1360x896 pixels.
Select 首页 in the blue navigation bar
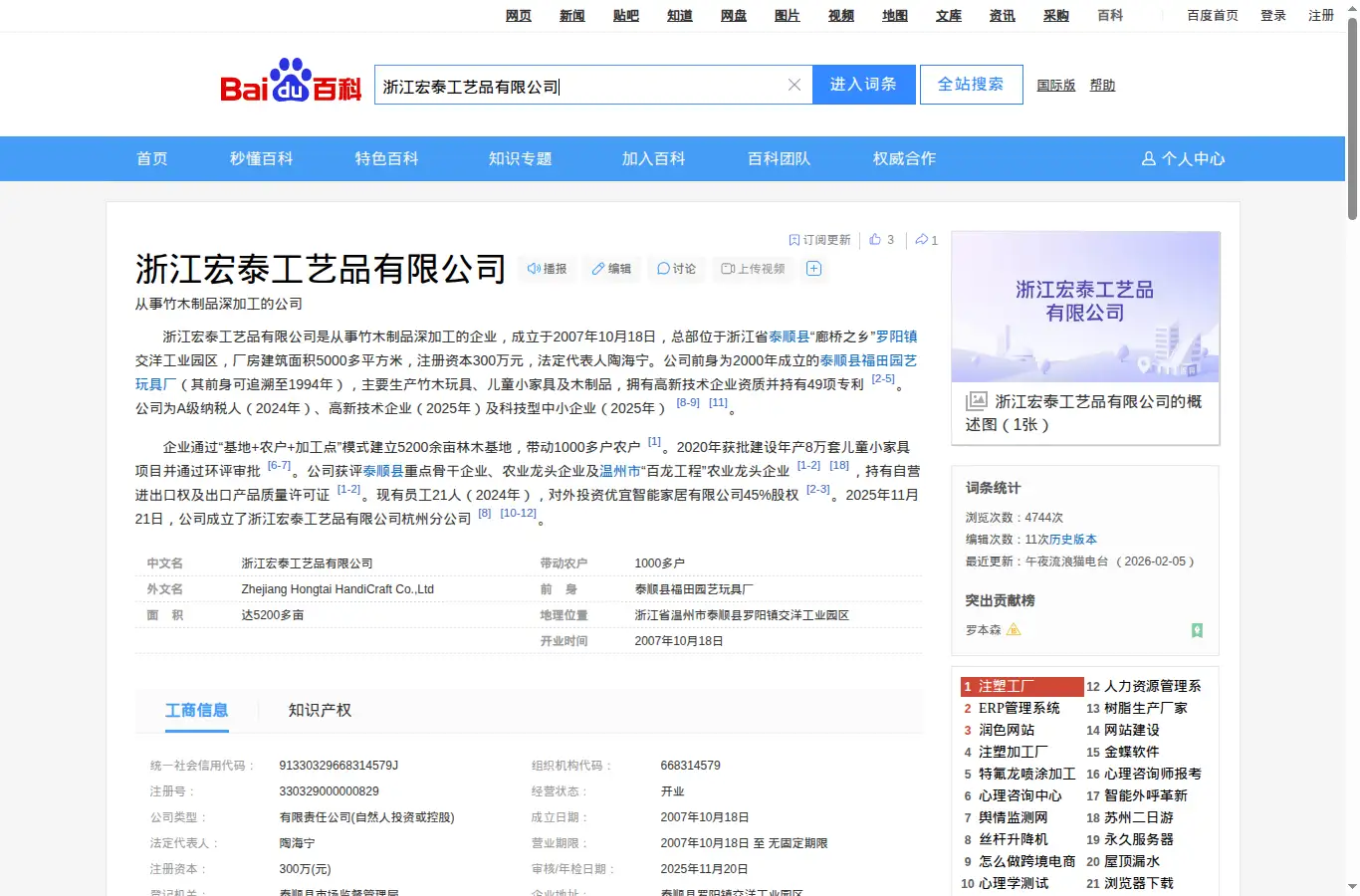152,158
